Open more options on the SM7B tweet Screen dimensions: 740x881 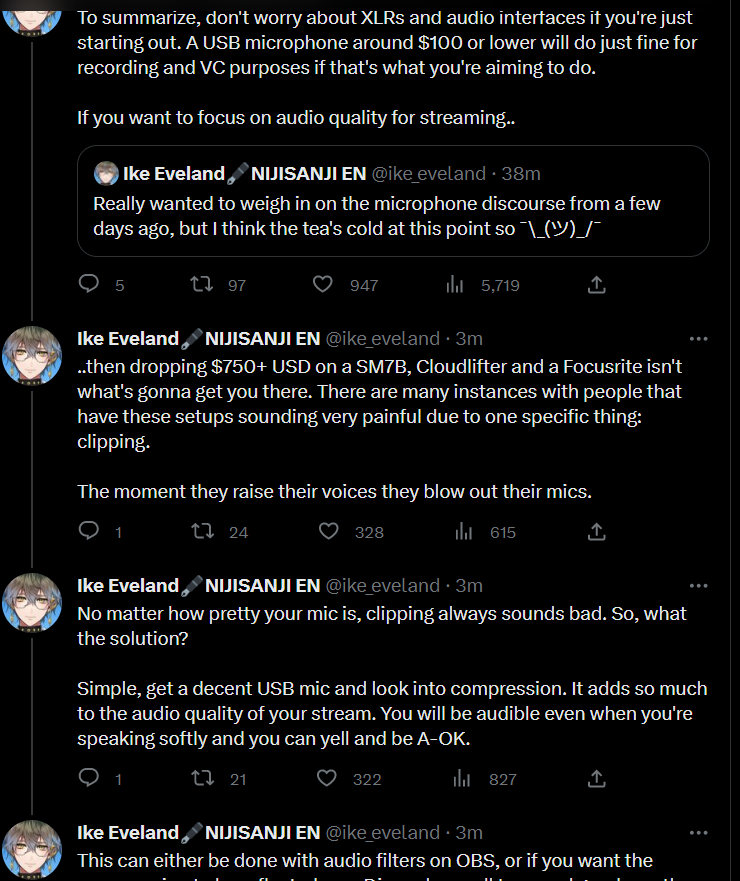699,338
